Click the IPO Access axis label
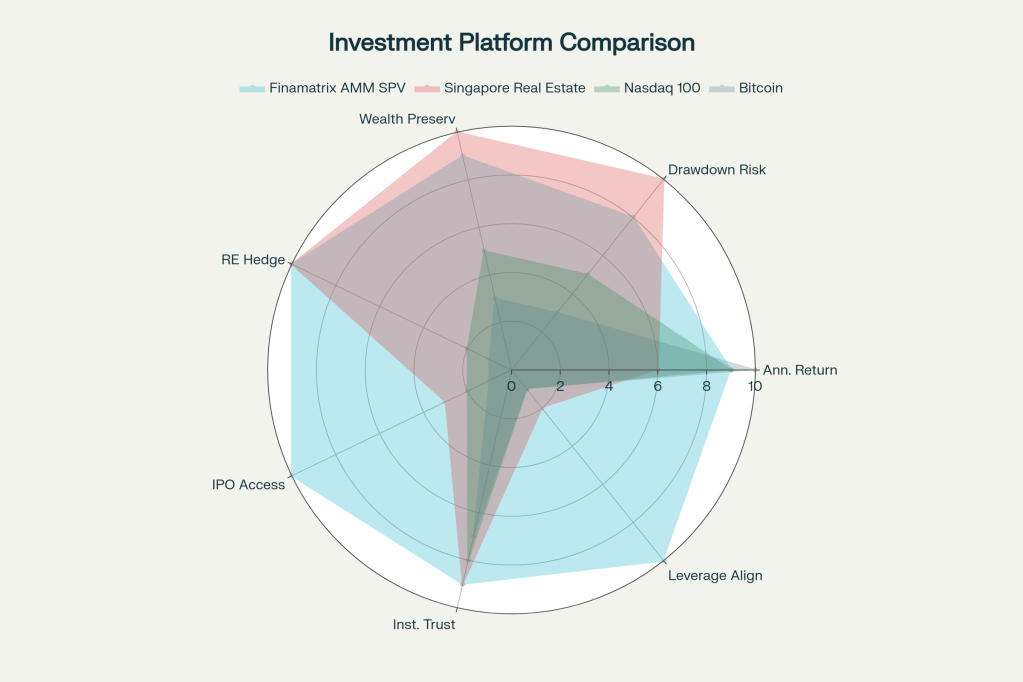1023x682 pixels. [248, 485]
